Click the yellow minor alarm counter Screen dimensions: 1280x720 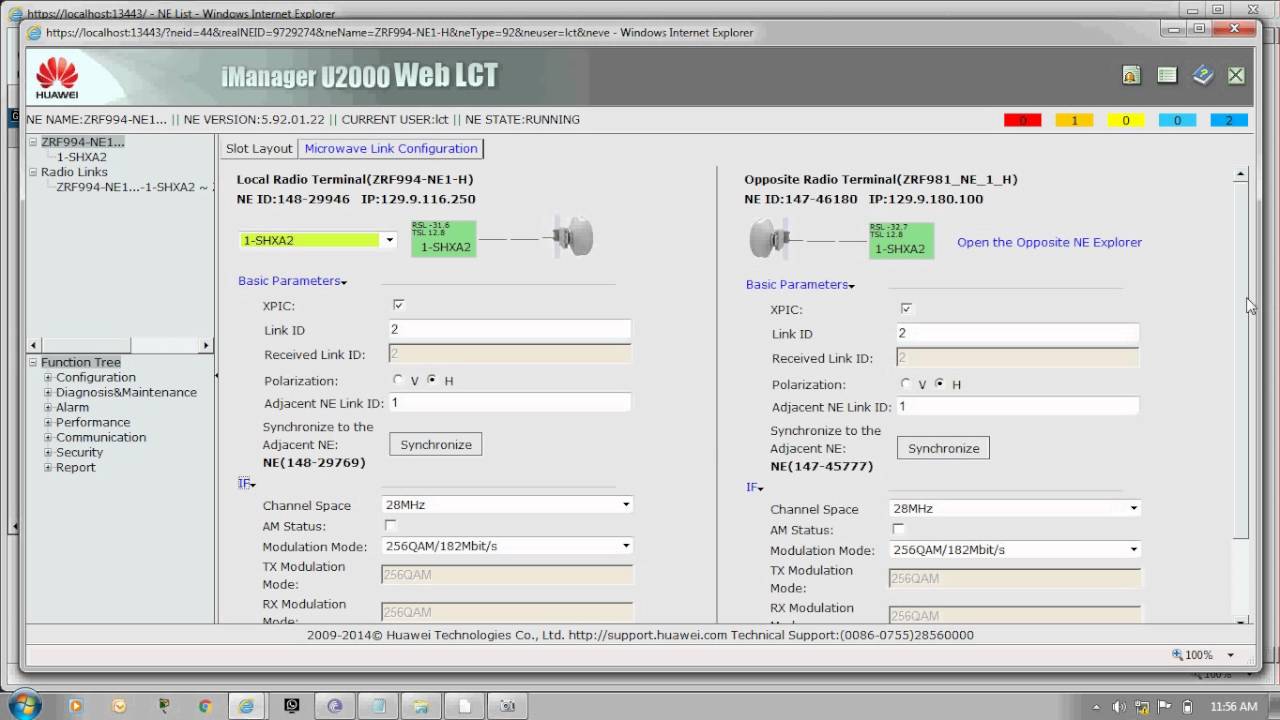point(1126,120)
